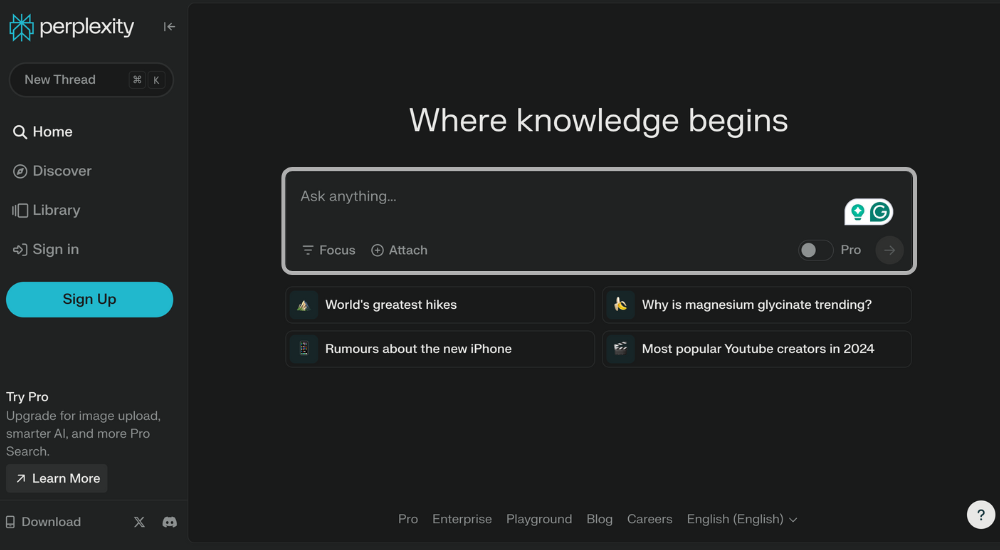This screenshot has height=550, width=1000.
Task: Toggle the Pro search switch
Action: [816, 250]
